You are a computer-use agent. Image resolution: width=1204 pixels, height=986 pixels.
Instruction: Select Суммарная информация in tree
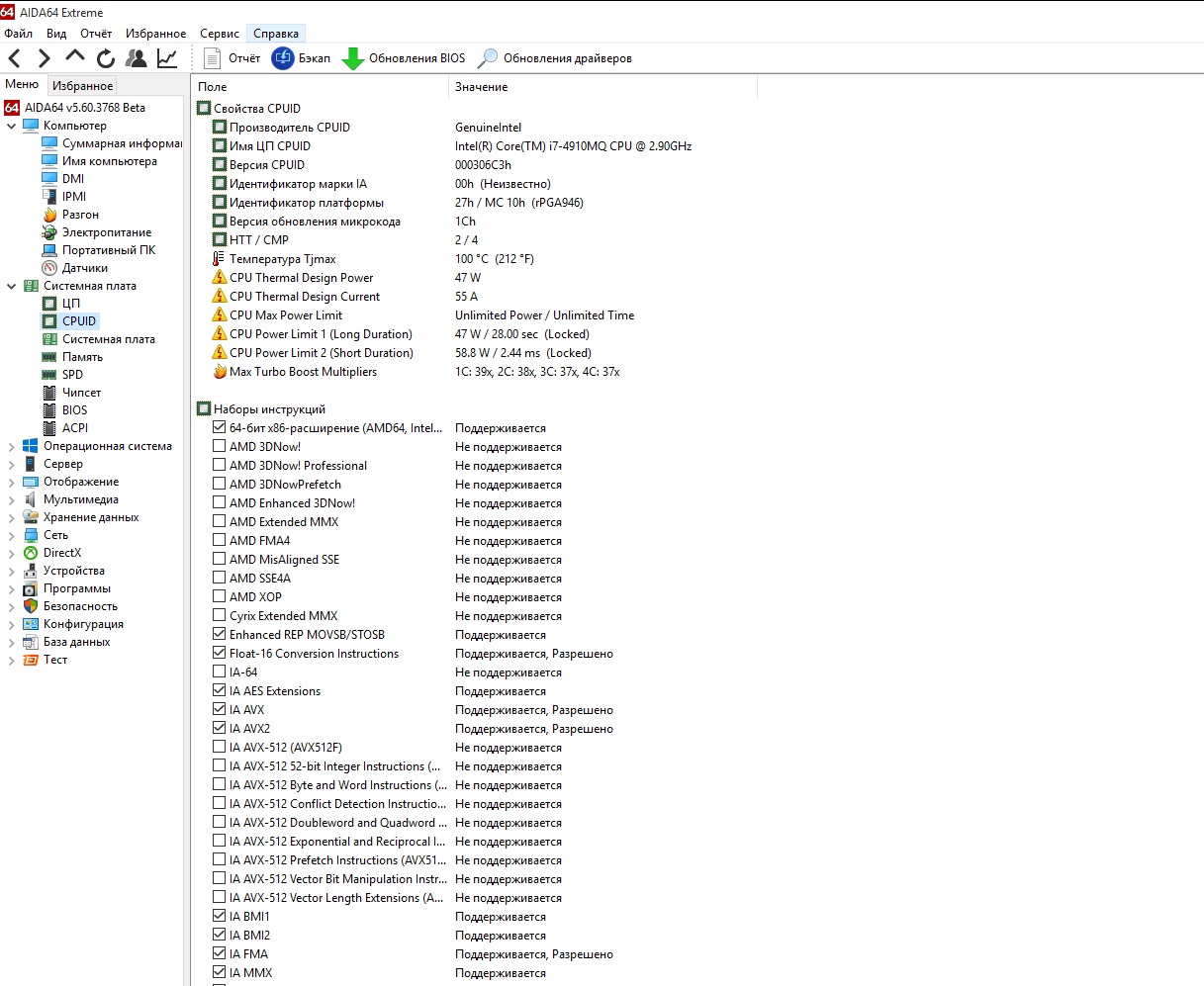[x=113, y=143]
